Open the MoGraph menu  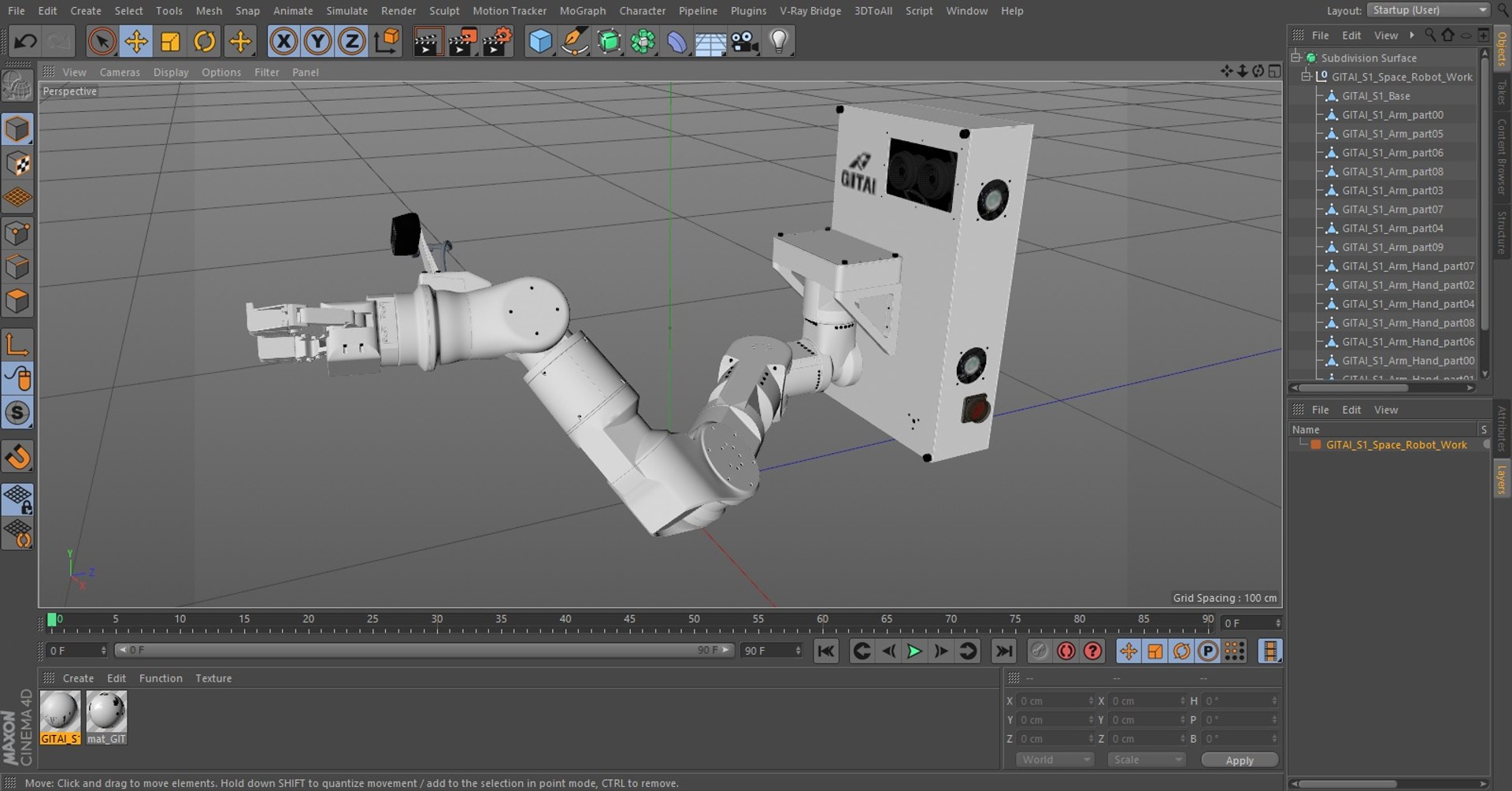pyautogui.click(x=583, y=10)
